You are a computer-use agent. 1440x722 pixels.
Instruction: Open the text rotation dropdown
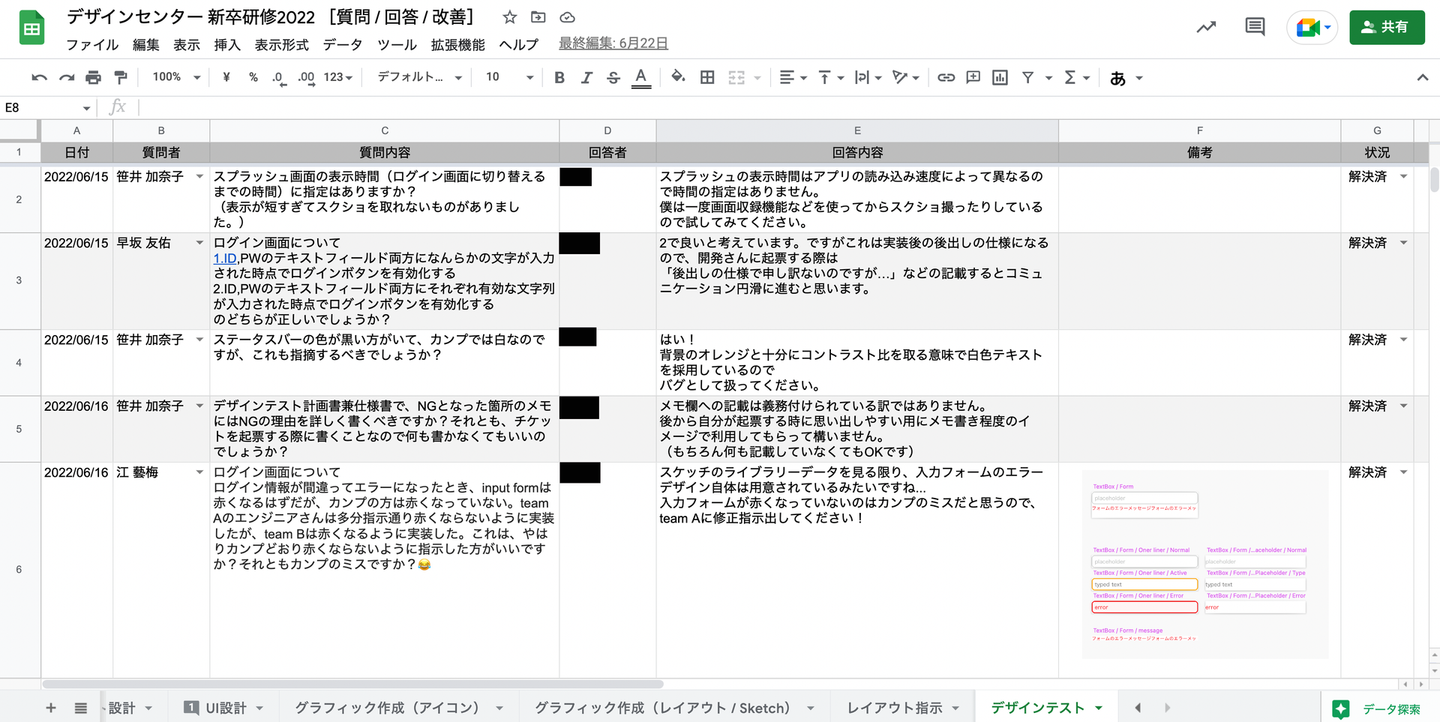pos(906,77)
